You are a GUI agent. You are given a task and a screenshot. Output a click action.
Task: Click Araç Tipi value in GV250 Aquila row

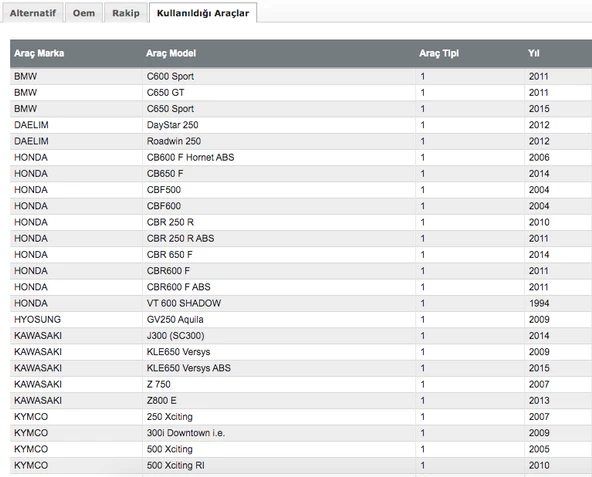point(422,320)
